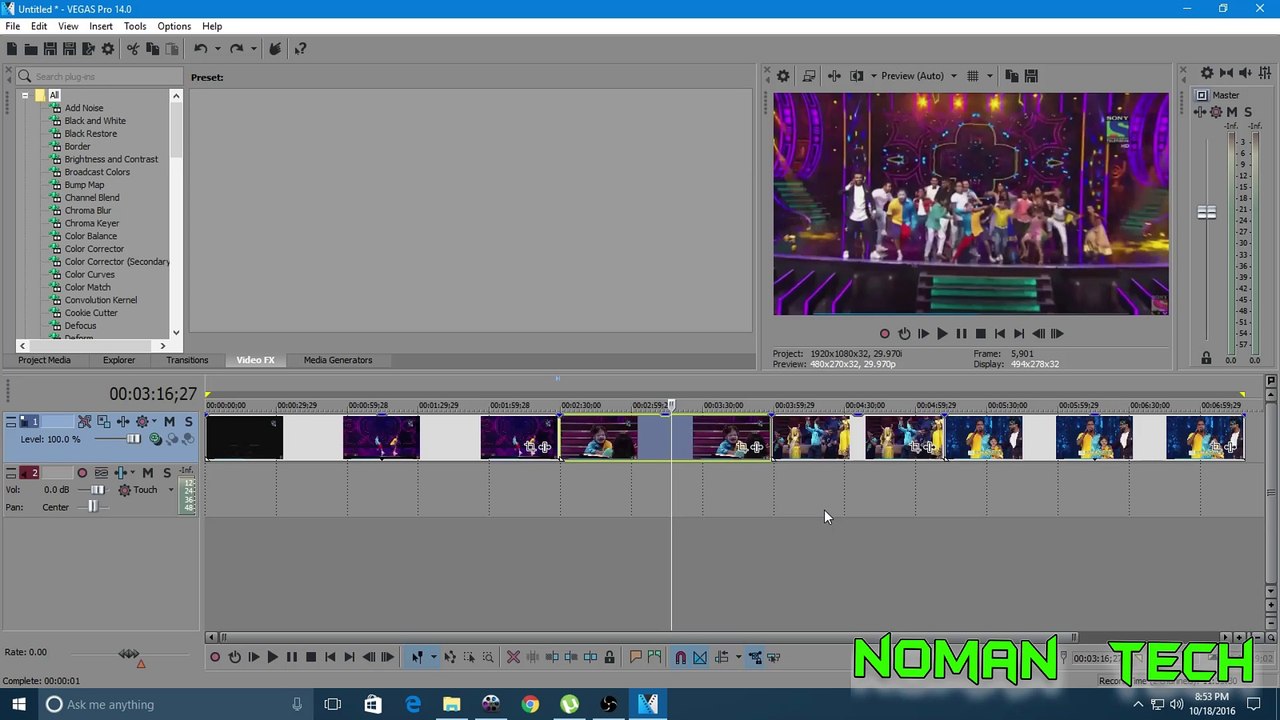Pause the video preview
The image size is (1280, 720).
[961, 334]
